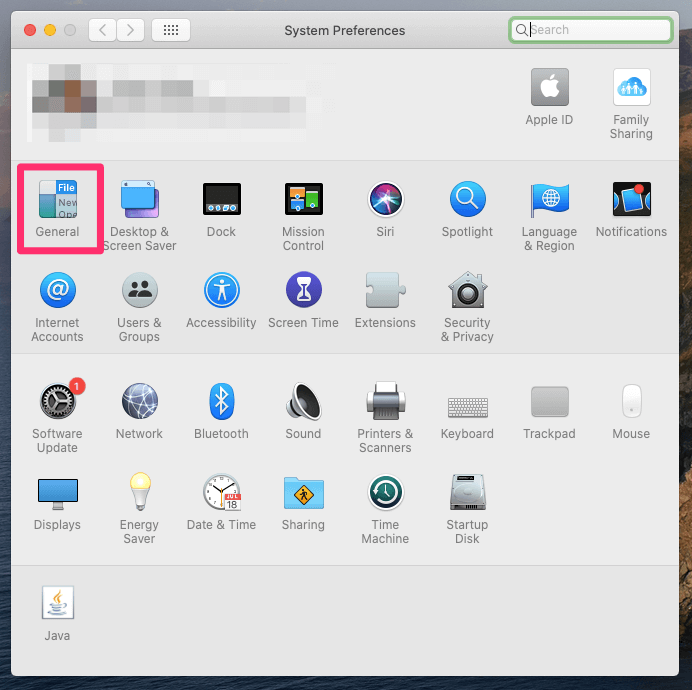Click the forward navigation arrow

point(131,30)
